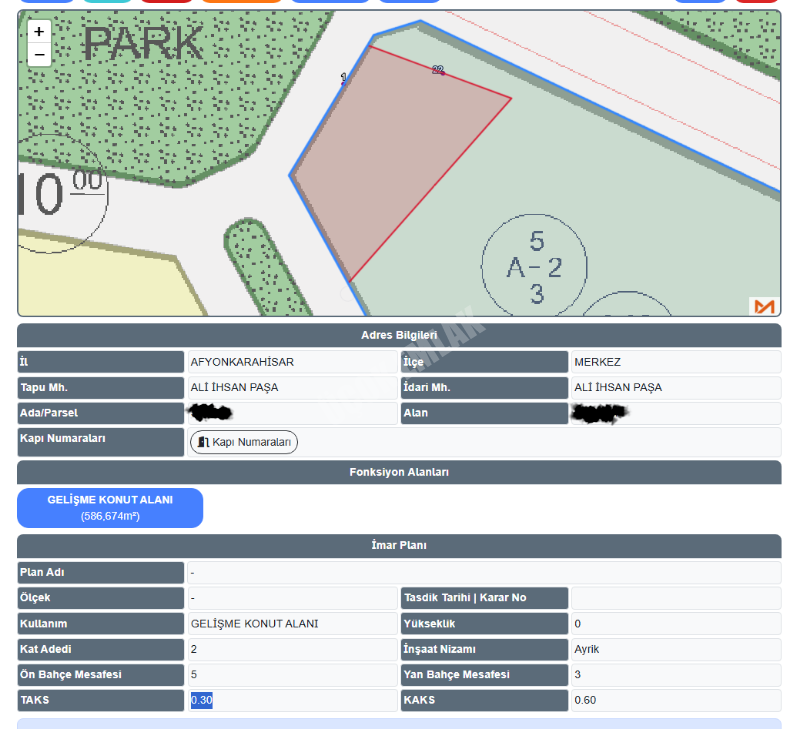Open the GELİŞME KONUT ALANI function area
Screen dimensions: 800x729
[110, 507]
